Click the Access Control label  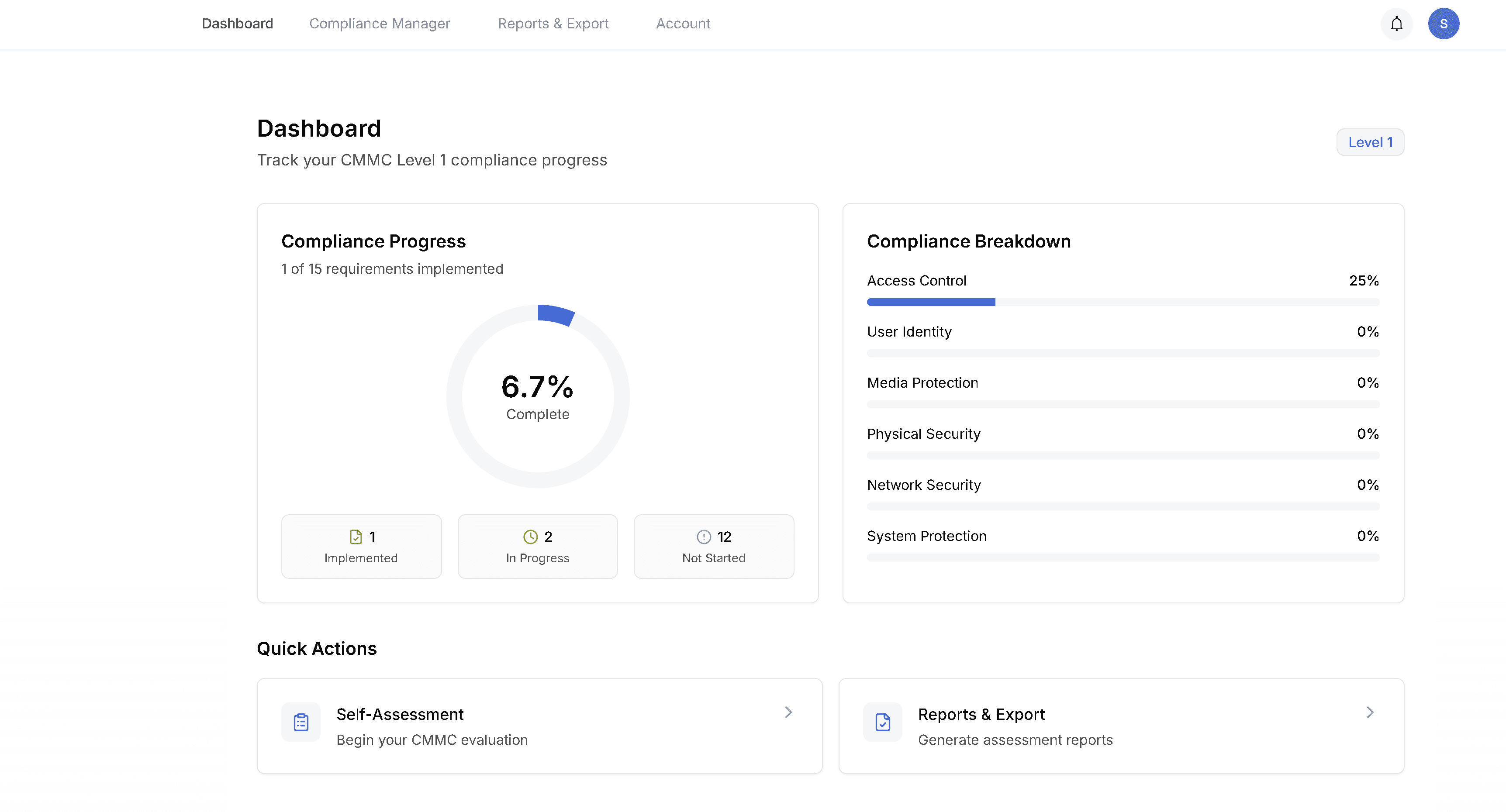pos(916,280)
